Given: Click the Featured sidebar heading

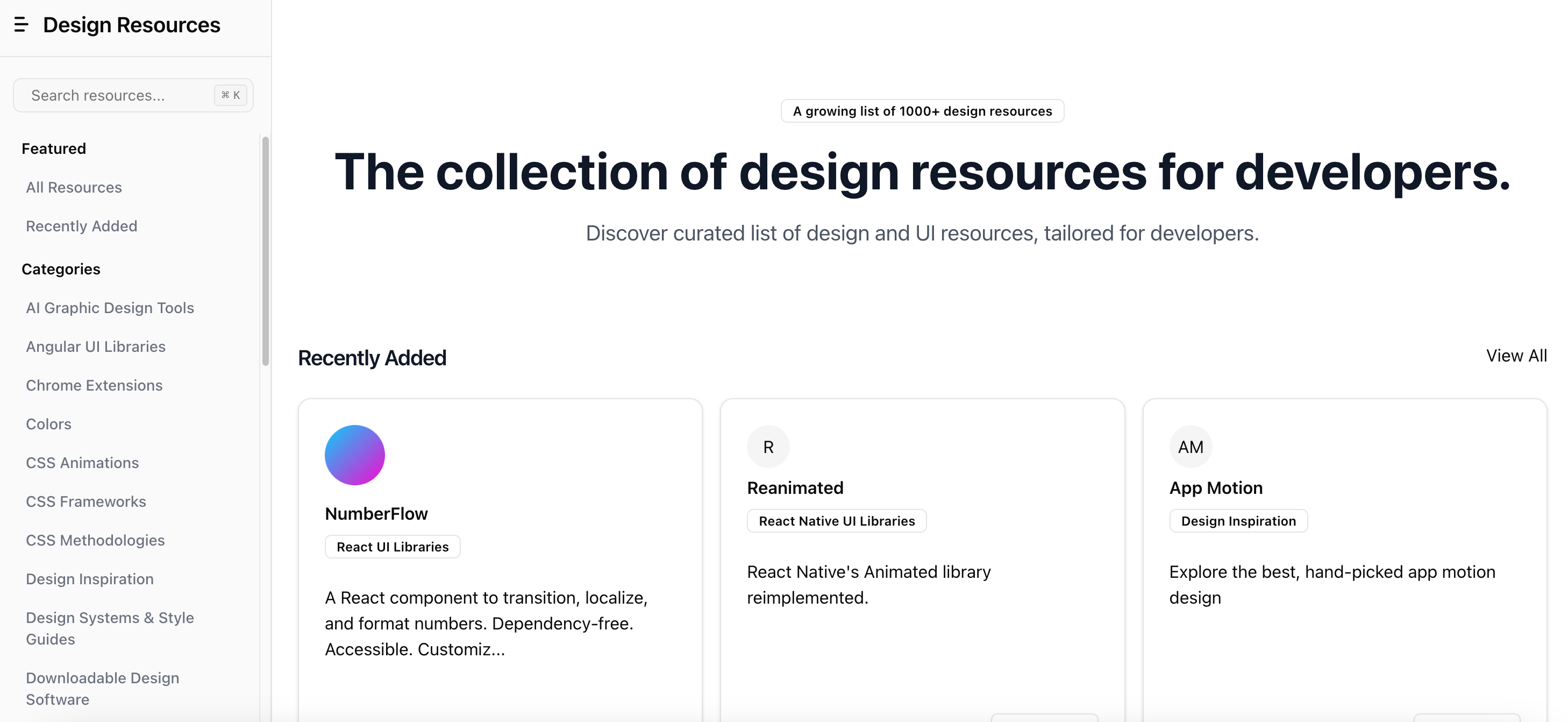Looking at the screenshot, I should [x=54, y=148].
